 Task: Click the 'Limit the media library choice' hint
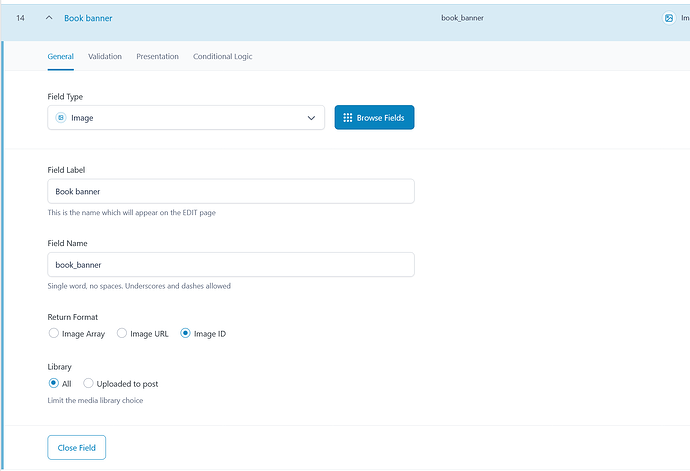point(95,400)
